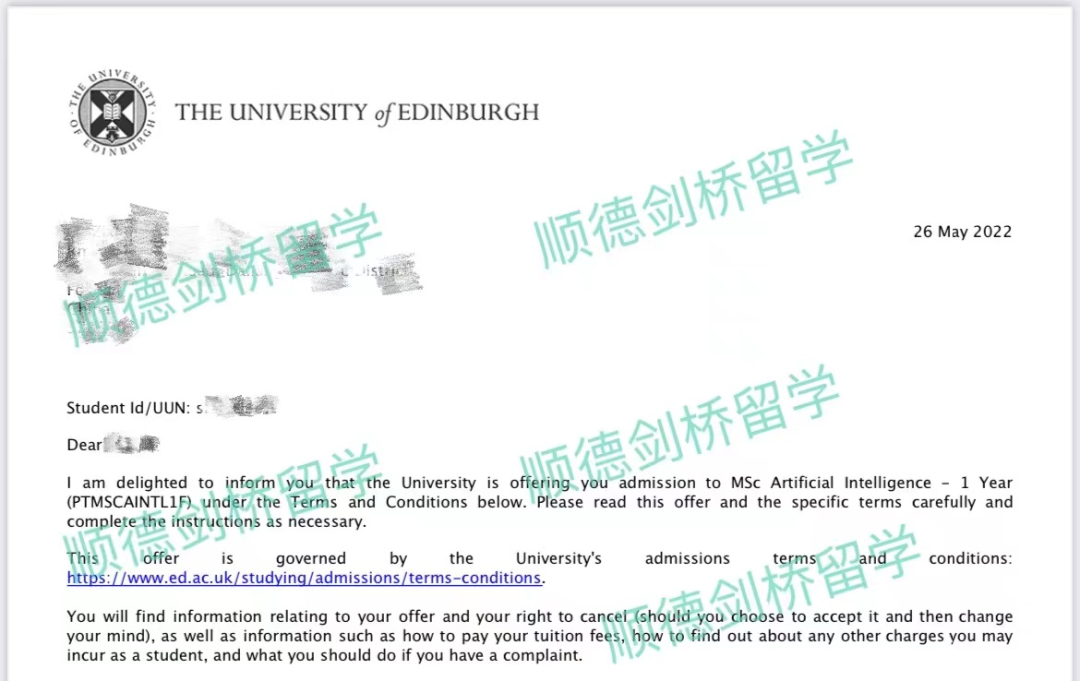Click the phrase 'how to pay your tuition fees'
Screen dimensions: 1080x681
tap(512, 636)
